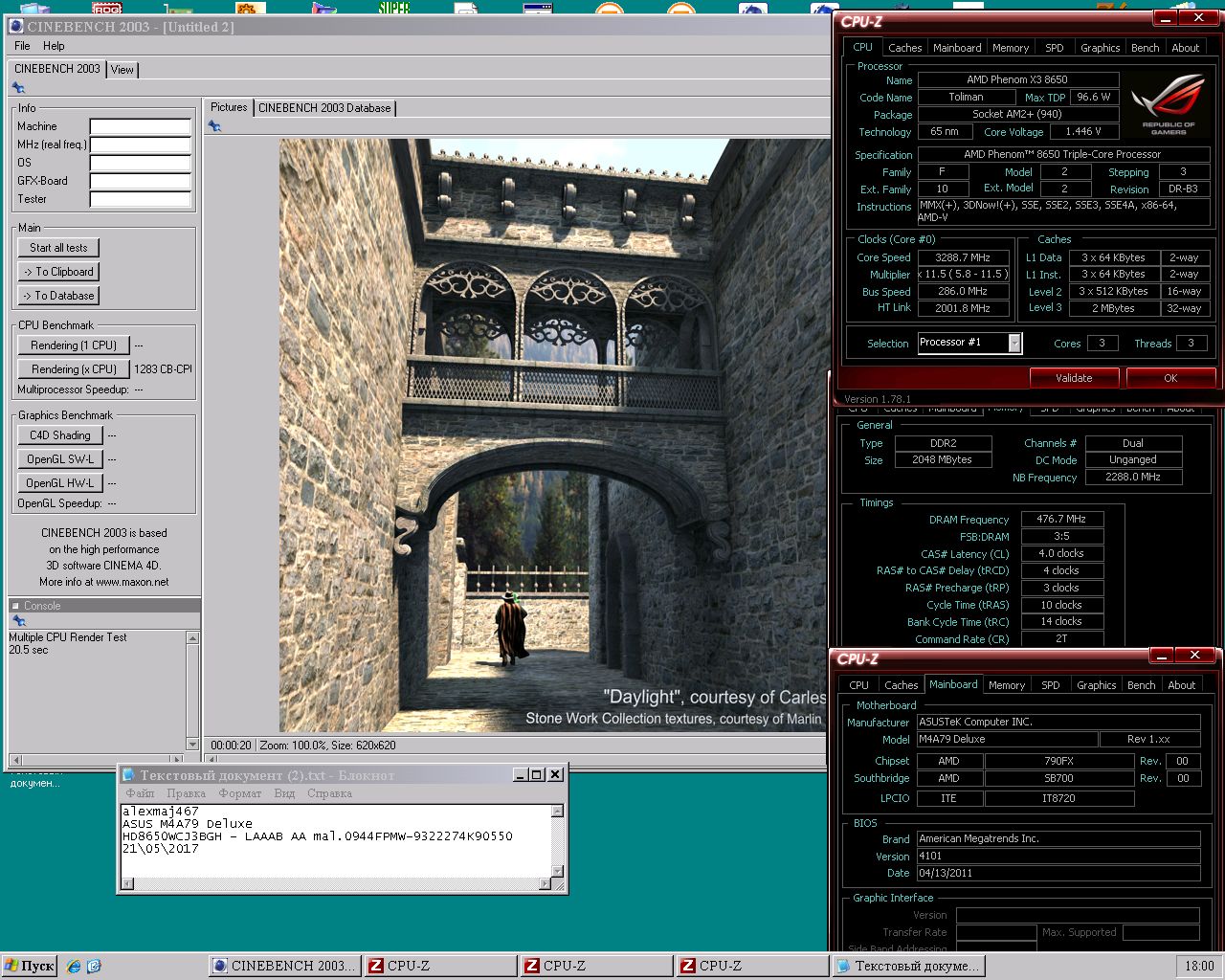Open Mainboard tab in top CPU-Z window

pos(957,48)
